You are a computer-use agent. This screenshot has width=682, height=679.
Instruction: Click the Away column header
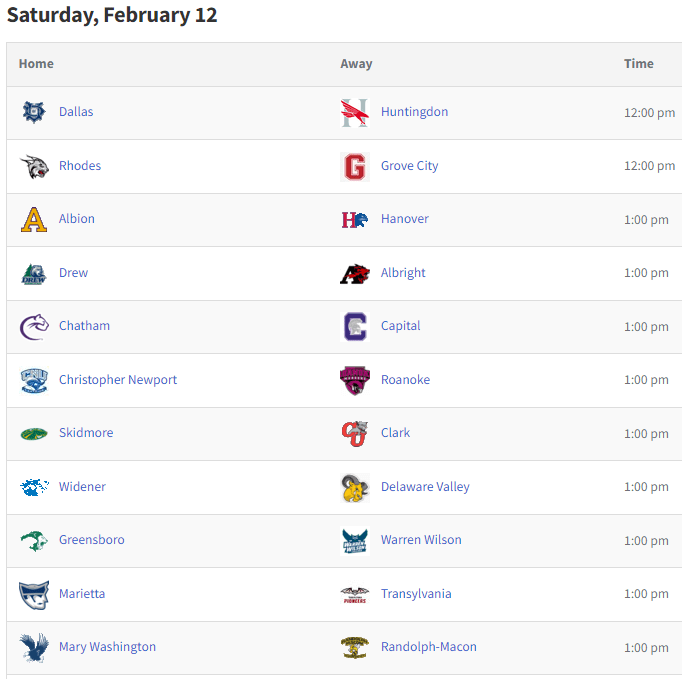tap(356, 64)
